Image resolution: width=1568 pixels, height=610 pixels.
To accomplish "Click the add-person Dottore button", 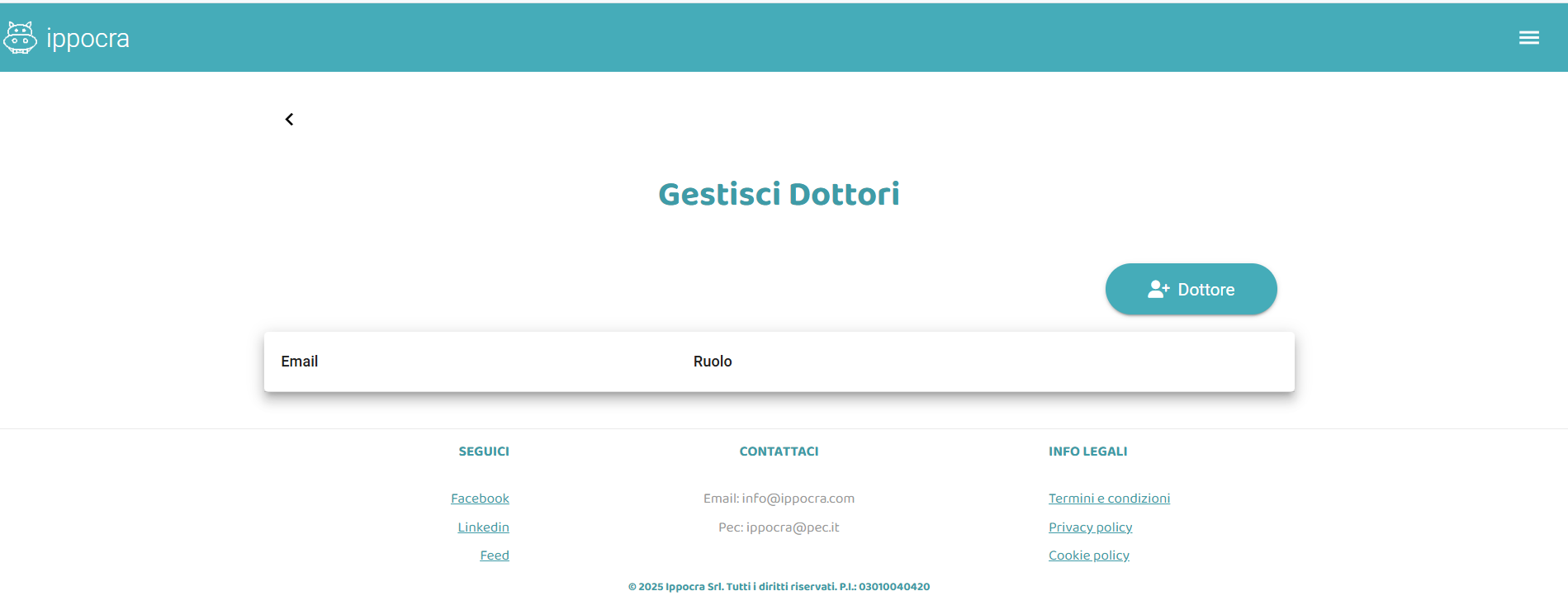I will click(1191, 290).
